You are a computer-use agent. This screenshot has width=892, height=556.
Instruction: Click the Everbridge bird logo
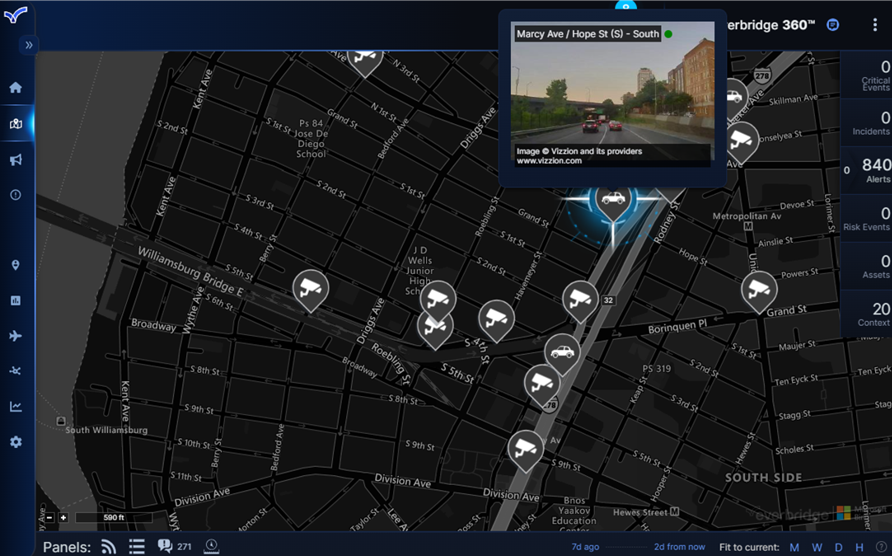tap(15, 15)
